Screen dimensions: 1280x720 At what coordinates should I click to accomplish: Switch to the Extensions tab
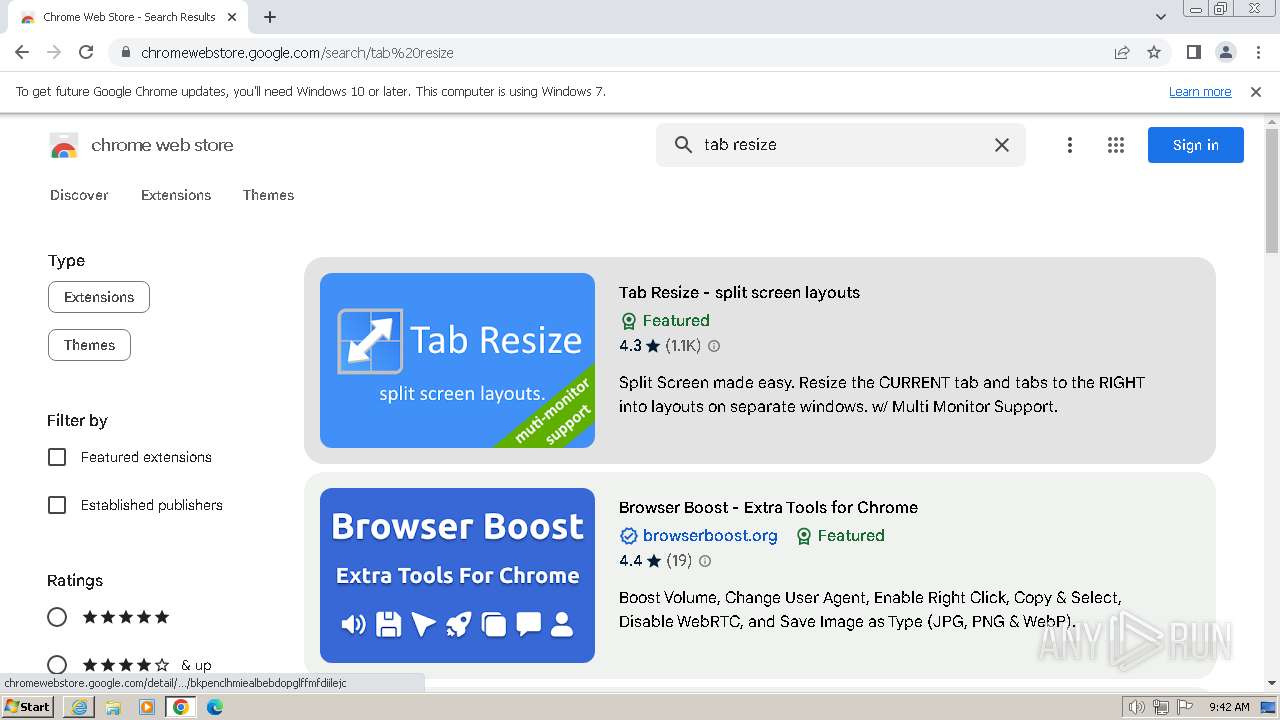pyautogui.click(x=176, y=195)
